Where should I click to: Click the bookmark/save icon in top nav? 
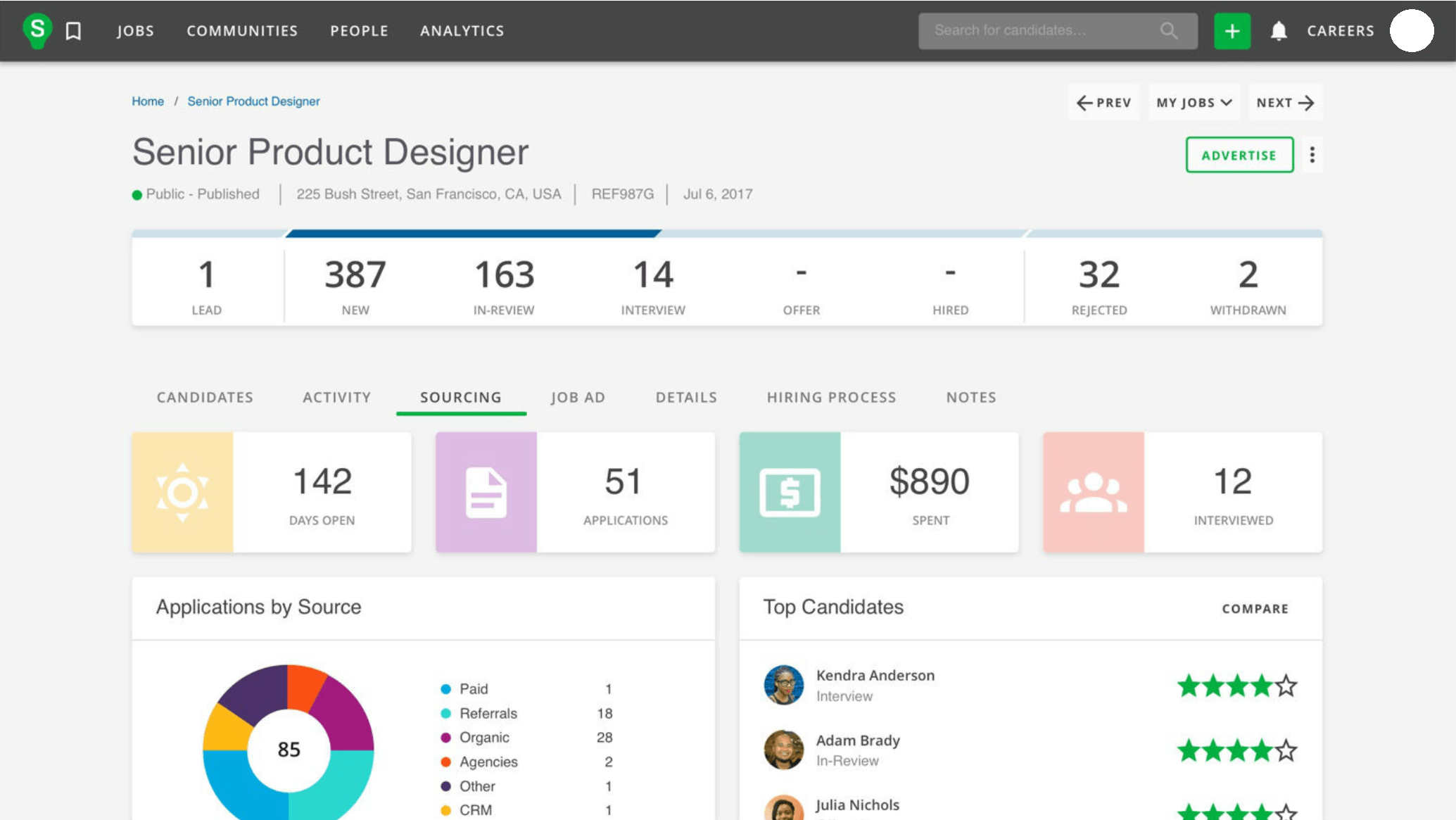tap(75, 30)
